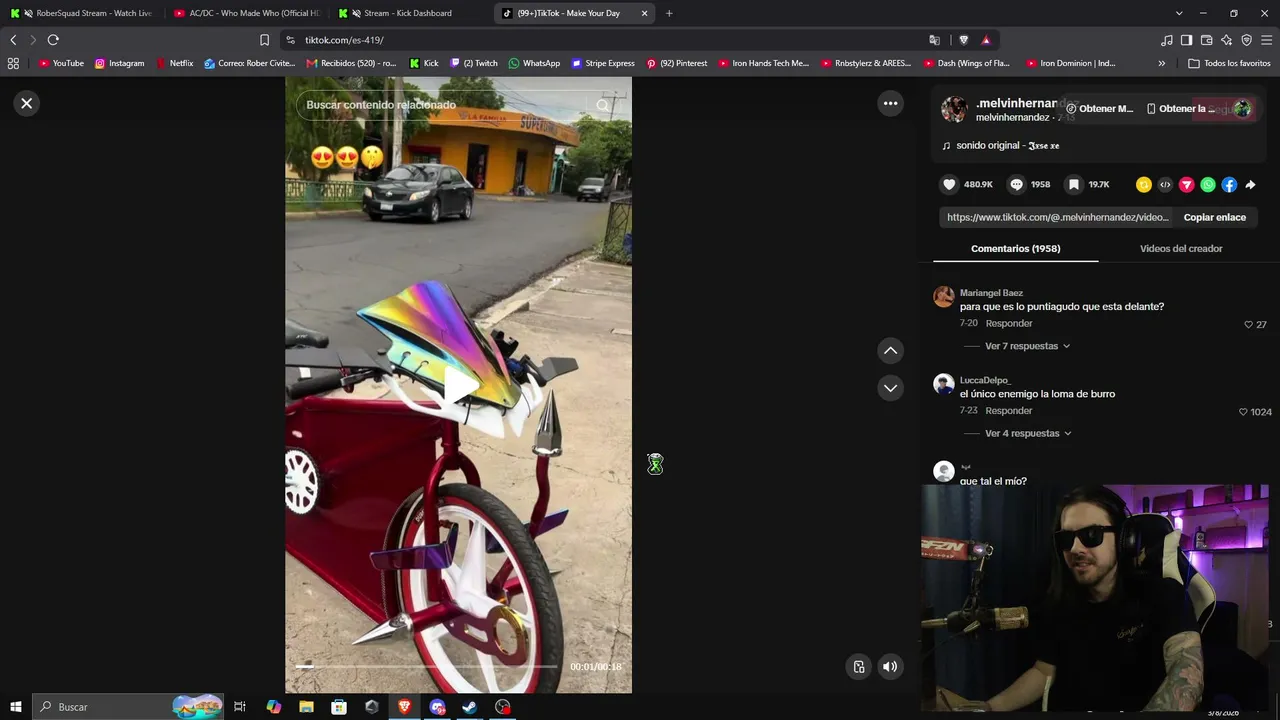Open the embed code icon
This screenshot has width=1280, height=720.
click(x=1165, y=184)
